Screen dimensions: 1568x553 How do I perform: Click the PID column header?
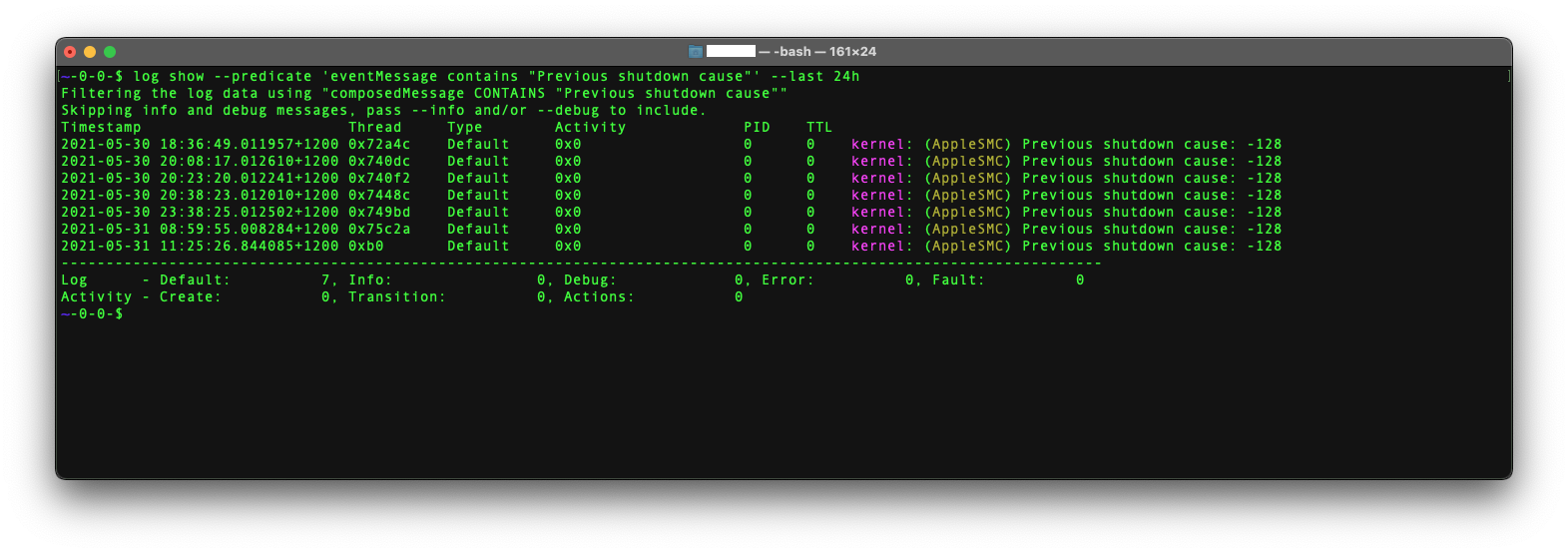pyautogui.click(x=757, y=128)
